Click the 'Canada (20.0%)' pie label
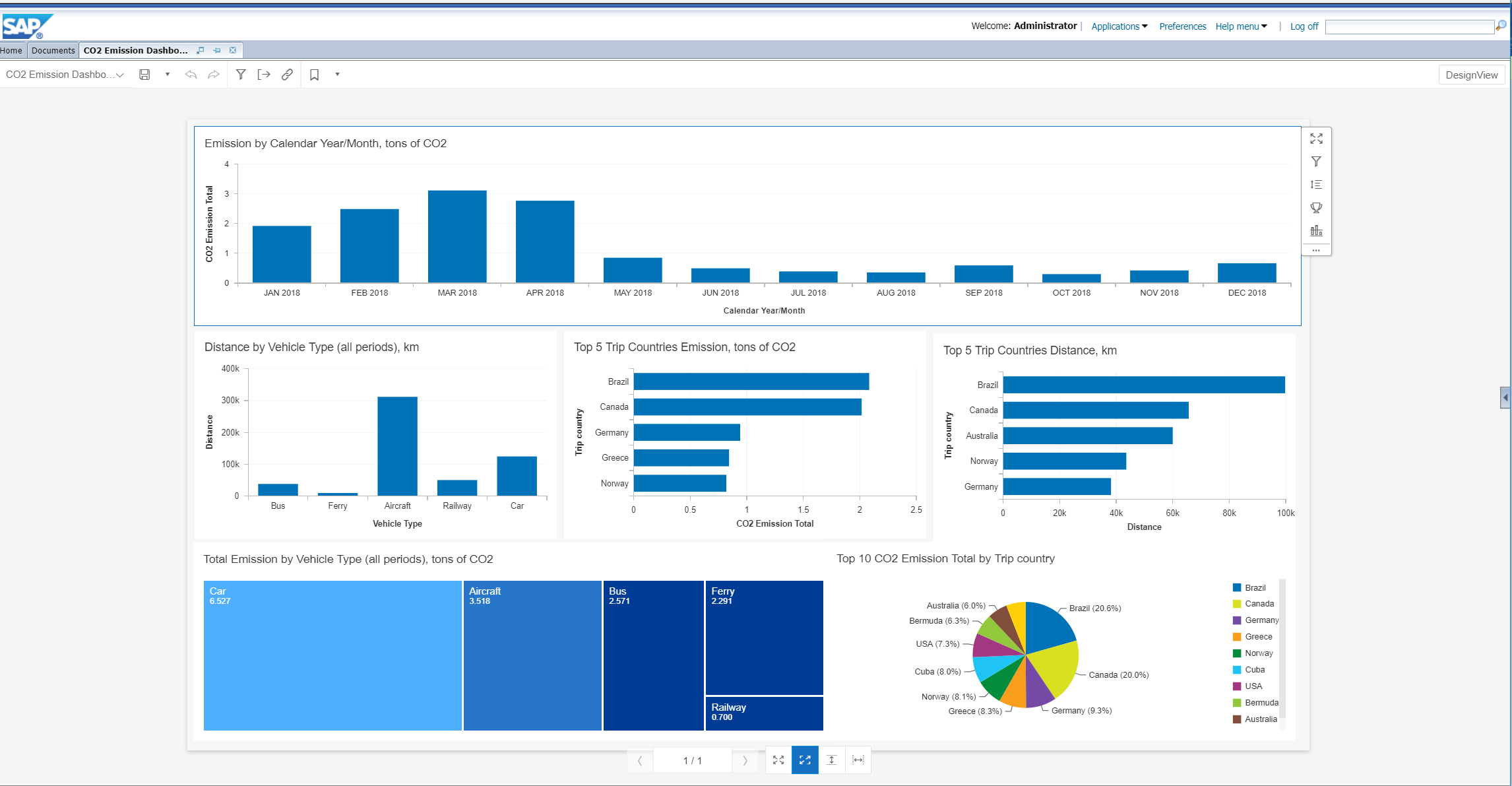 click(x=1118, y=674)
